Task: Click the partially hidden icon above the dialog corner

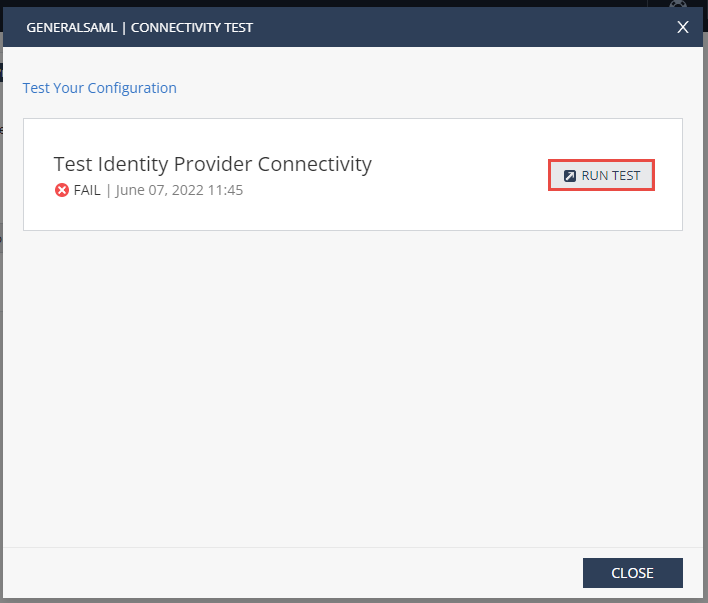Action: tap(677, 4)
